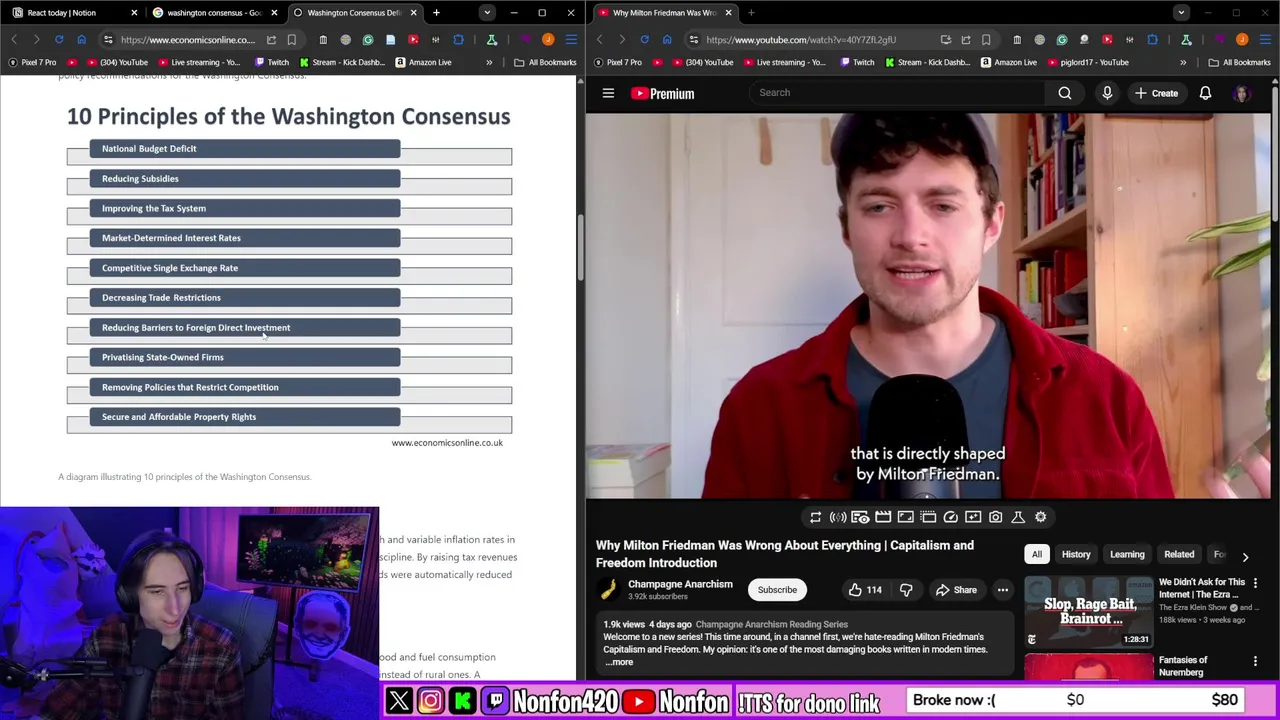Open 'Champagne Anarchism Reading Series' link
This screenshot has height=720, width=1280.
[x=771, y=624]
